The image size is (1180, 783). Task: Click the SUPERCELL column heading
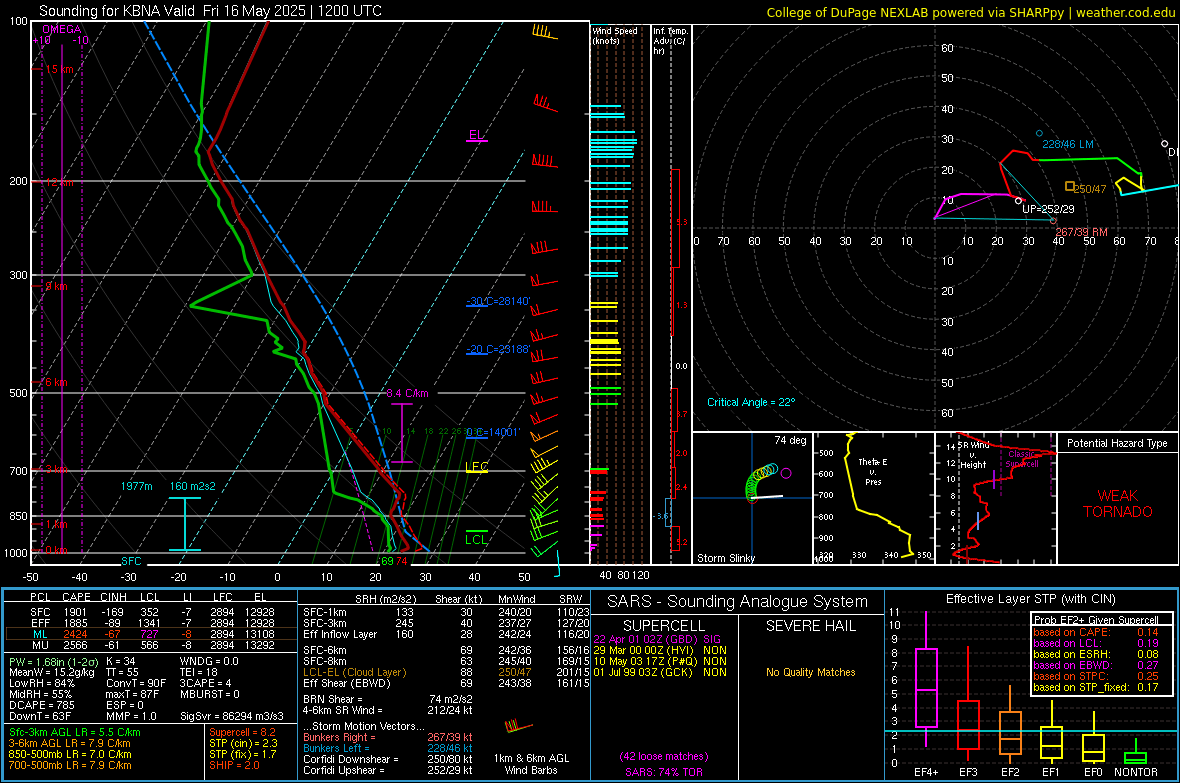tap(664, 626)
